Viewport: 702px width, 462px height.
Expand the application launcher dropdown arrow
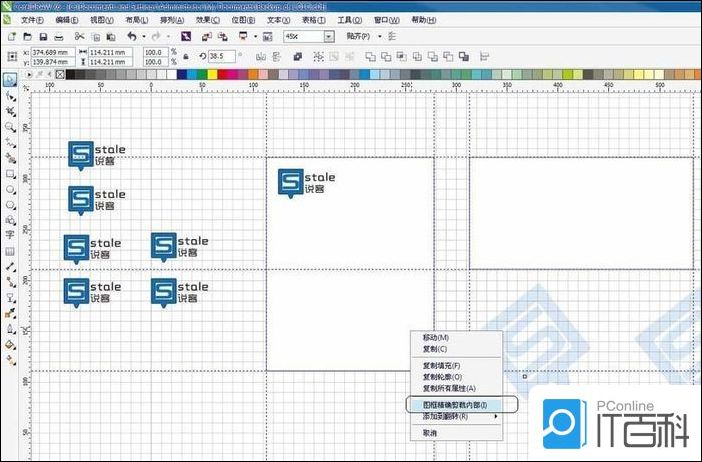(x=255, y=37)
